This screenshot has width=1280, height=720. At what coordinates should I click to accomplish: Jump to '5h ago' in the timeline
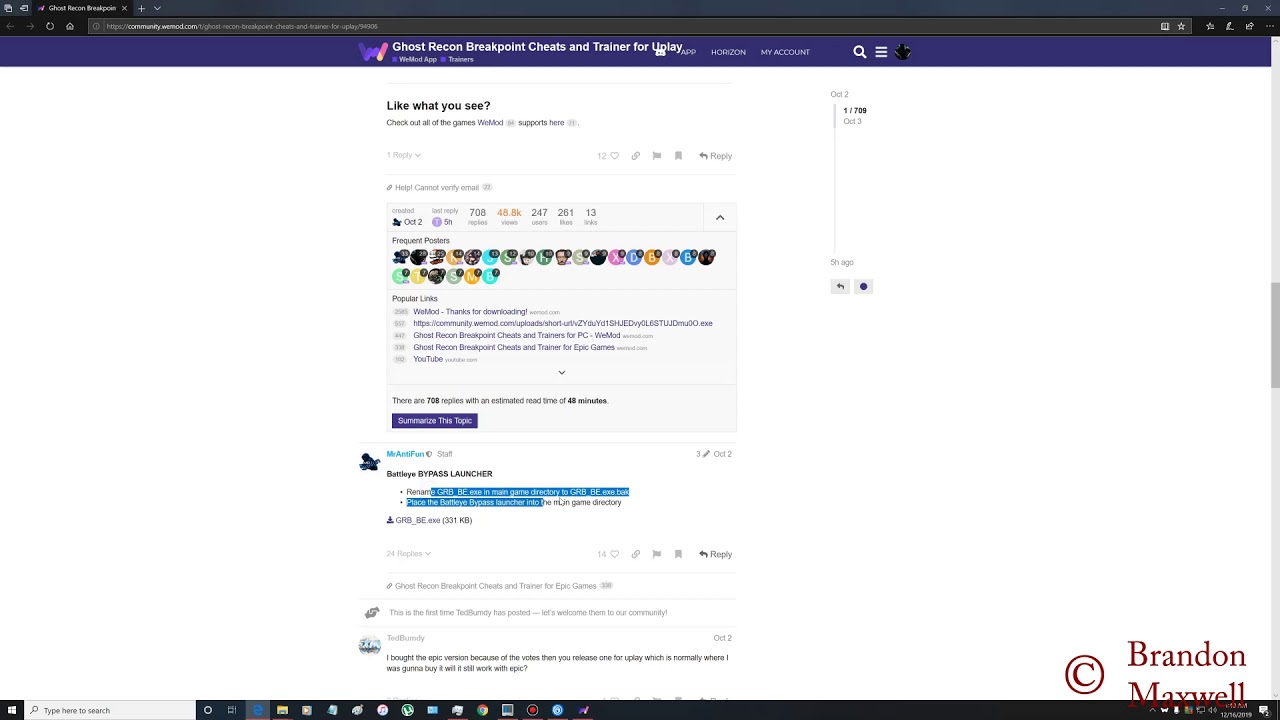point(842,263)
